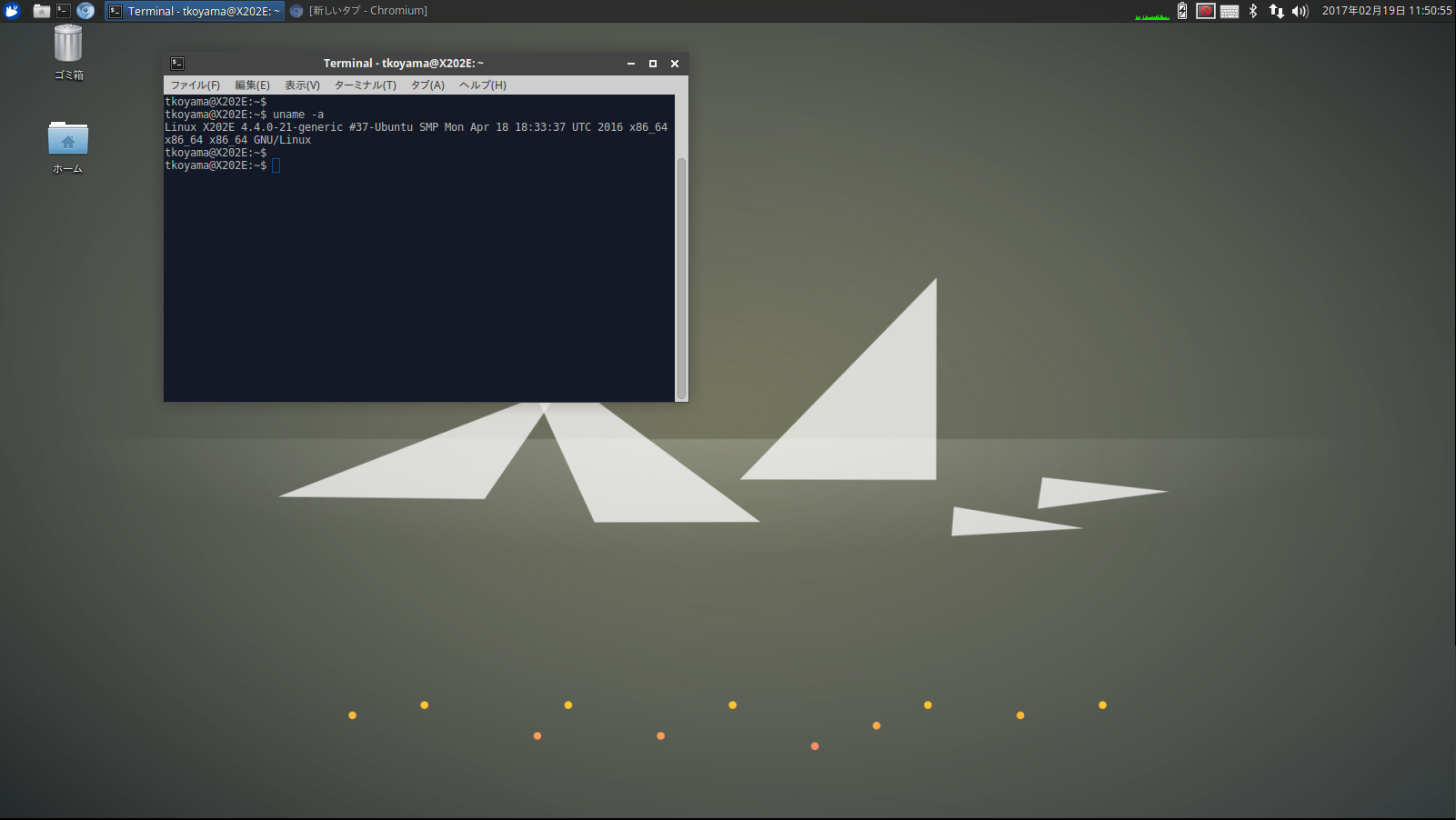Select the ゴミ箱 trash desktop icon

[68, 53]
